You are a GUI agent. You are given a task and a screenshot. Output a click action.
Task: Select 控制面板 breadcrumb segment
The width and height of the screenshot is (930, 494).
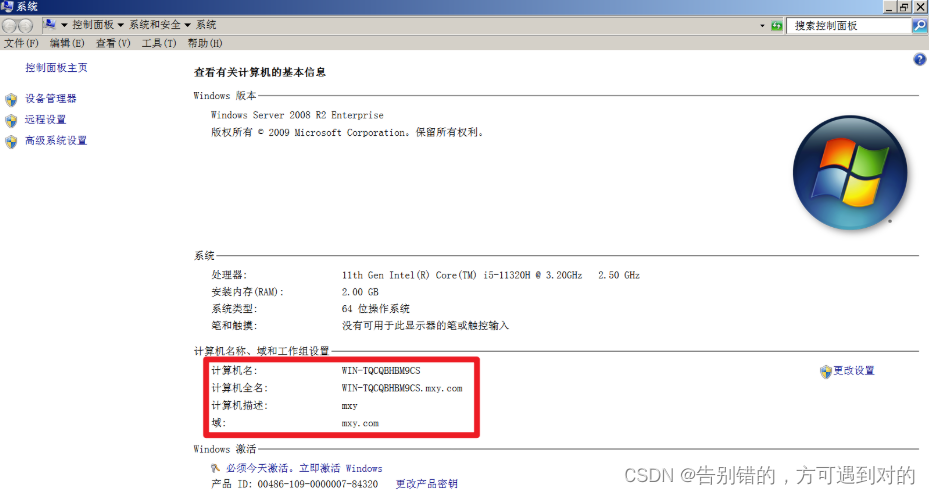(x=93, y=25)
